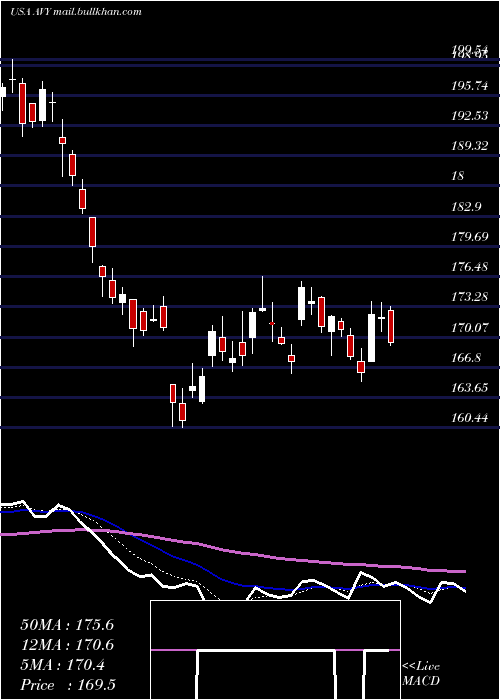Click the 170.07 price level label
Image resolution: width=500 pixels, height=700 pixels.
click(x=470, y=328)
